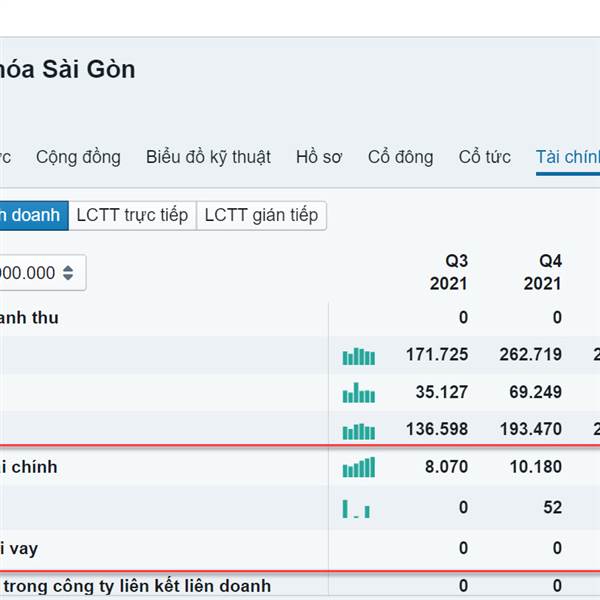Select the Q4 2021 column header
Image resolution: width=600 pixels, height=600 pixels.
[x=542, y=272]
